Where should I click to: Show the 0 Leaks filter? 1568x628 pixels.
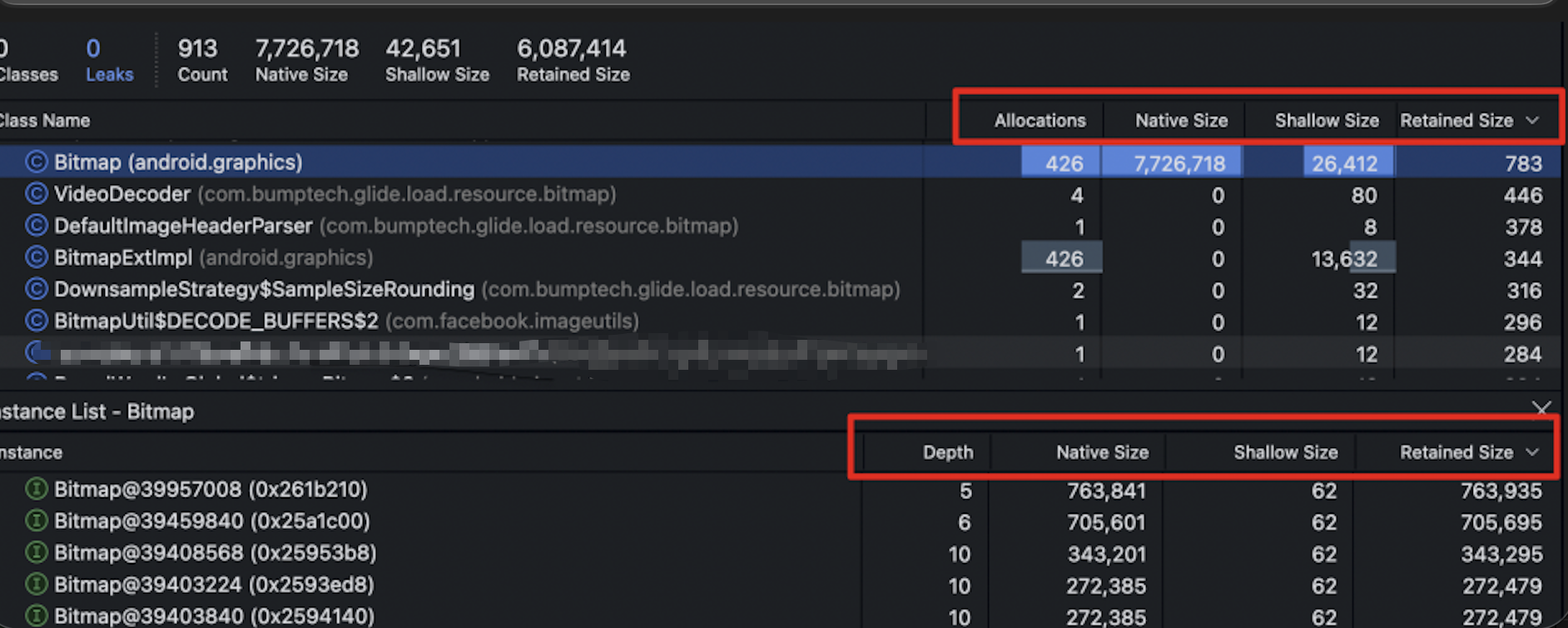click(109, 60)
